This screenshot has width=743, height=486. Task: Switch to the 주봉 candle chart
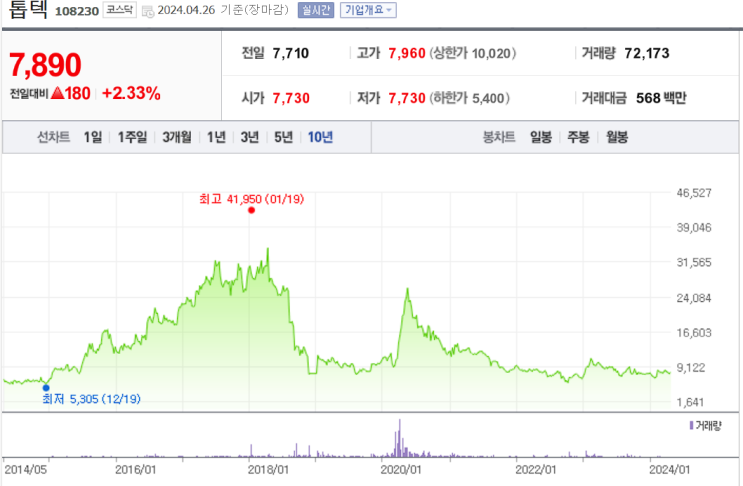(578, 137)
